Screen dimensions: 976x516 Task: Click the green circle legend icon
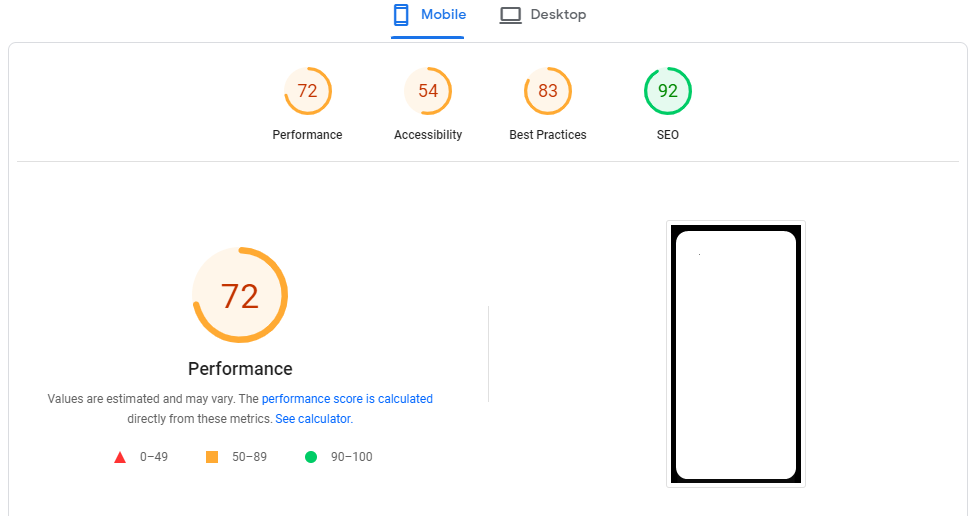(x=311, y=457)
